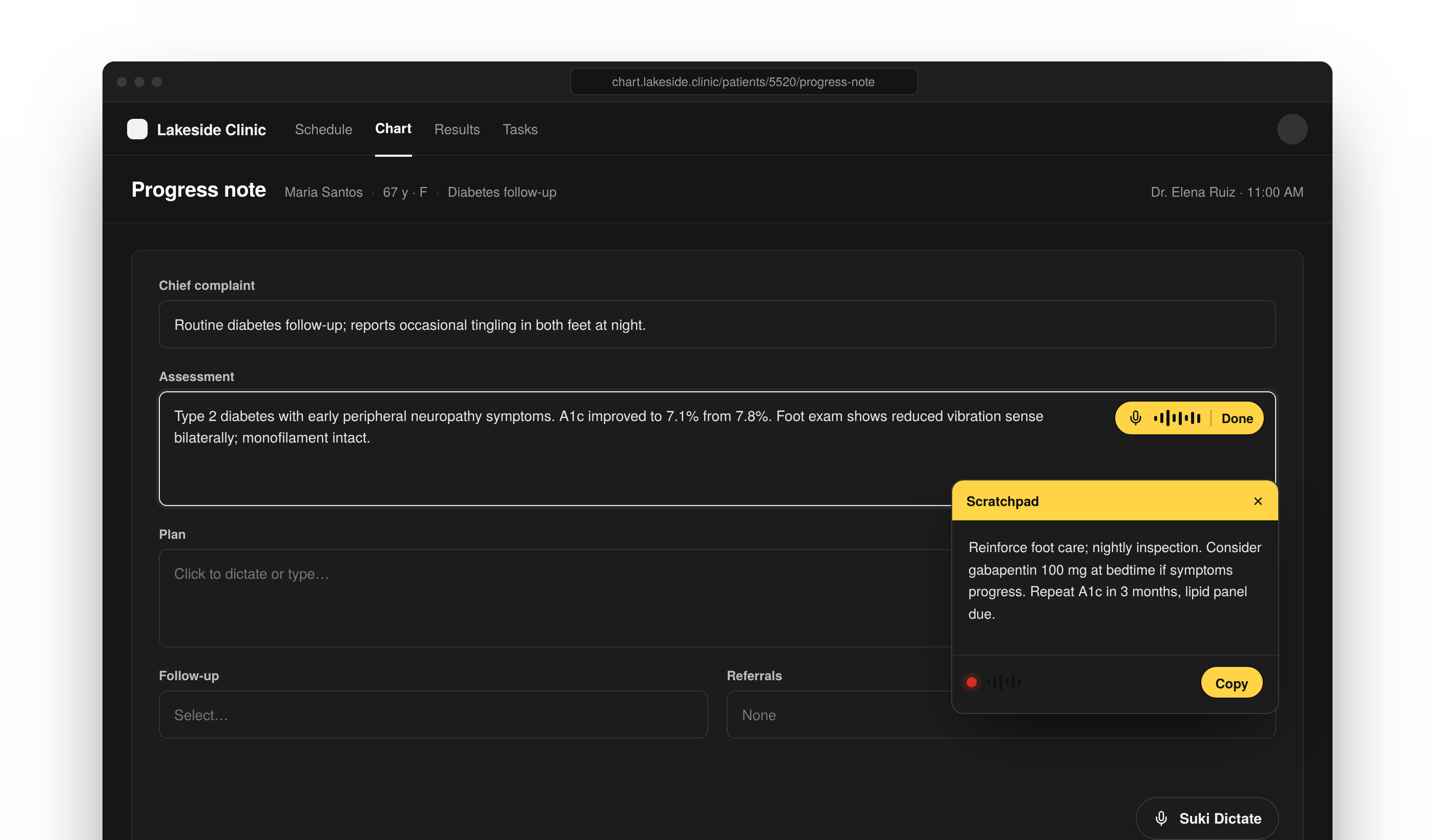This screenshot has height=840, width=1435.
Task: Click the Lakeside Clinic name text
Action: [x=211, y=130]
